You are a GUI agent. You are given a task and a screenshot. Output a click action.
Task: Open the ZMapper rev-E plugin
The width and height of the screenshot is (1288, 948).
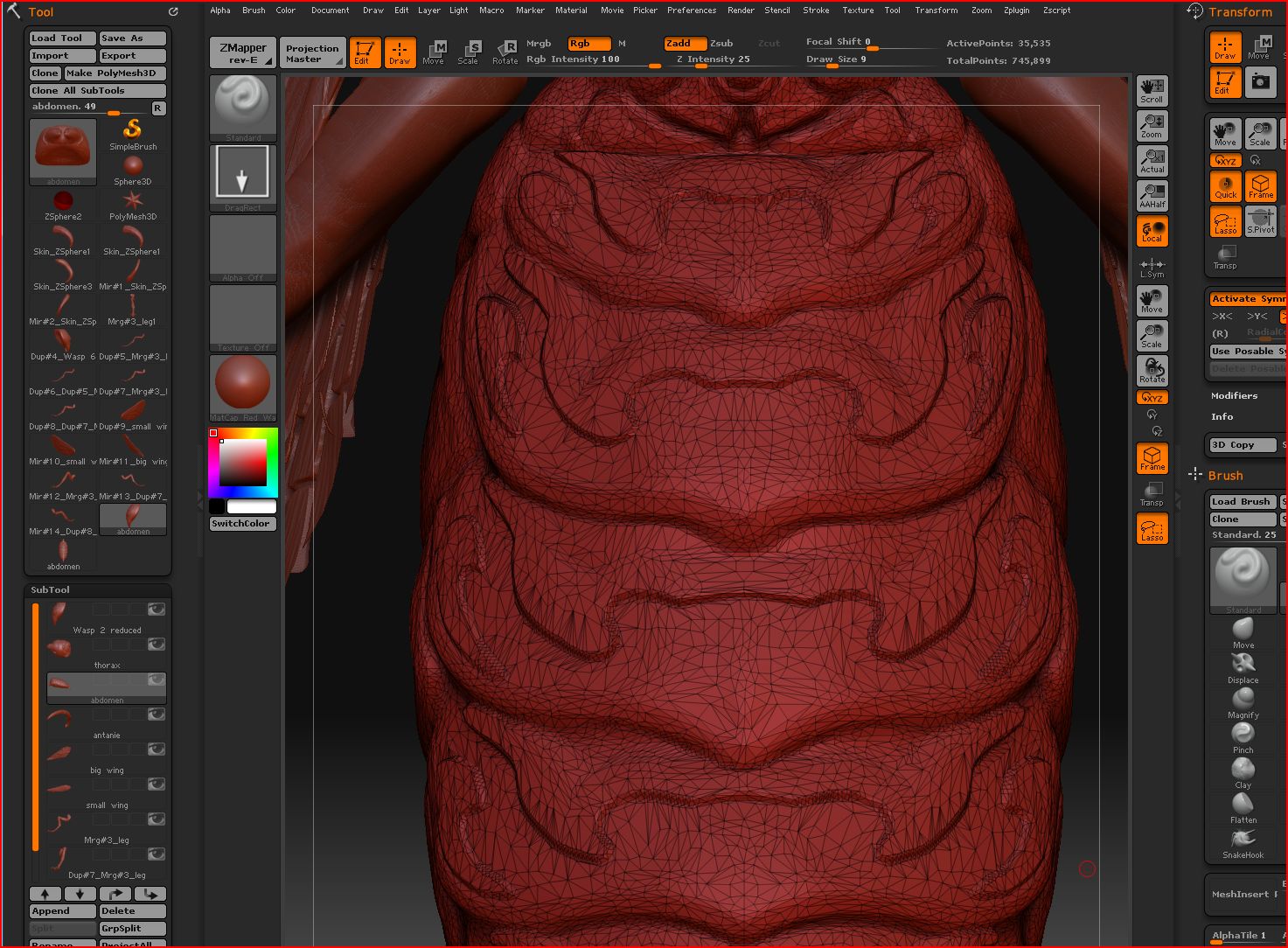pyautogui.click(x=242, y=53)
